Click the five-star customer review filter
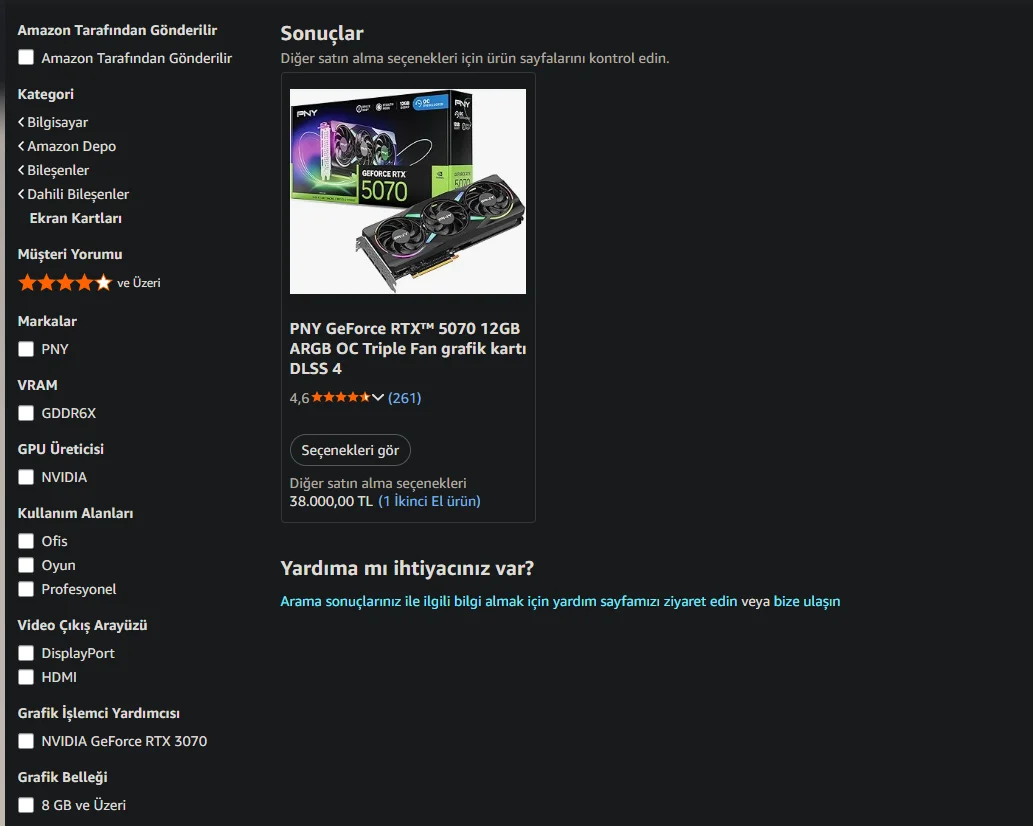 pyautogui.click(x=89, y=283)
